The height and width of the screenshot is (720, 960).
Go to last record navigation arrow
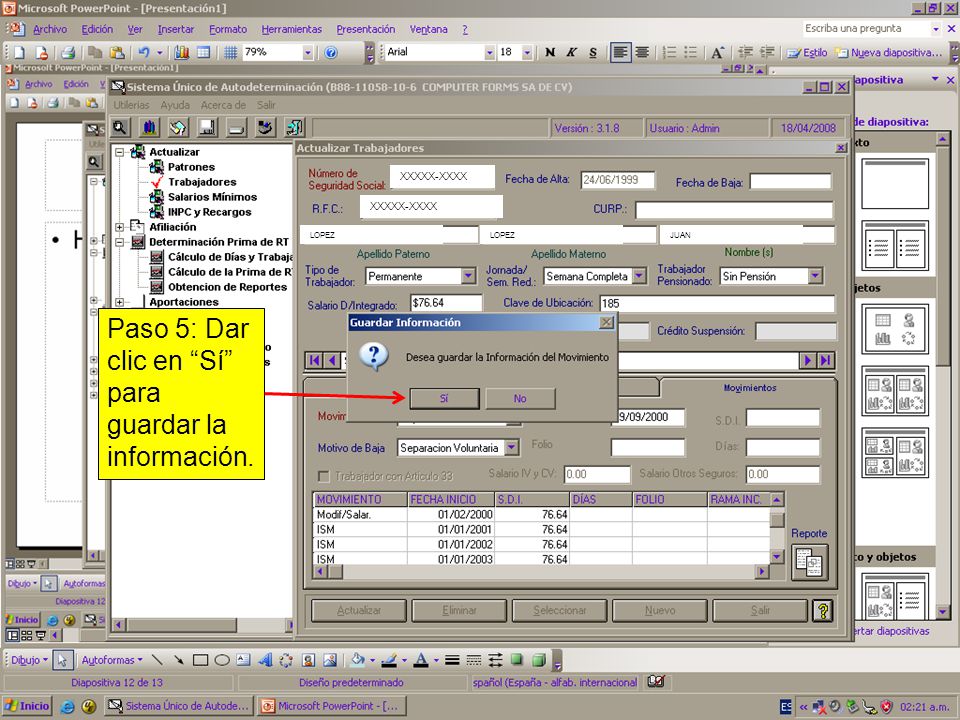coord(825,360)
